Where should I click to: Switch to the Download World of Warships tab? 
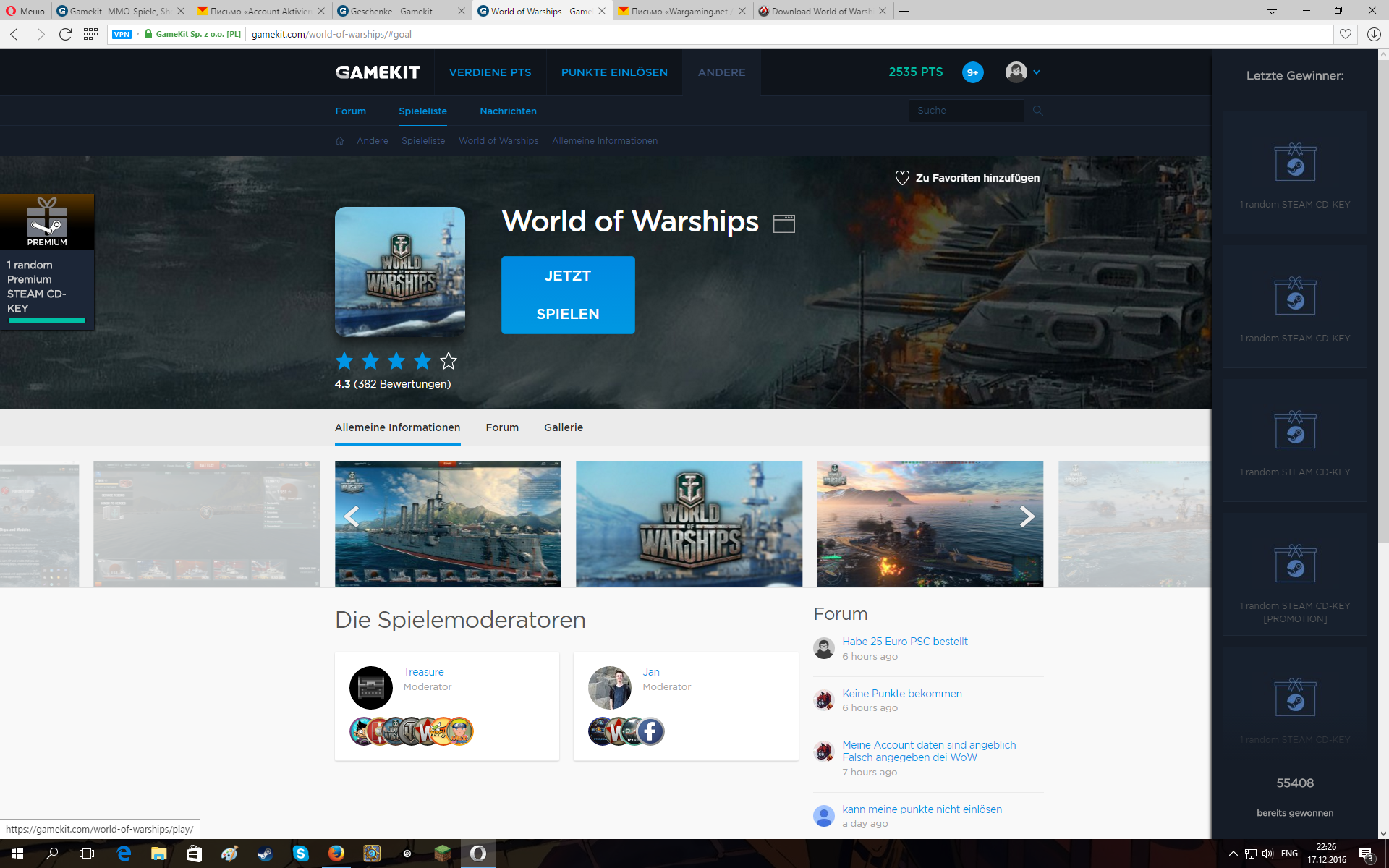point(823,11)
